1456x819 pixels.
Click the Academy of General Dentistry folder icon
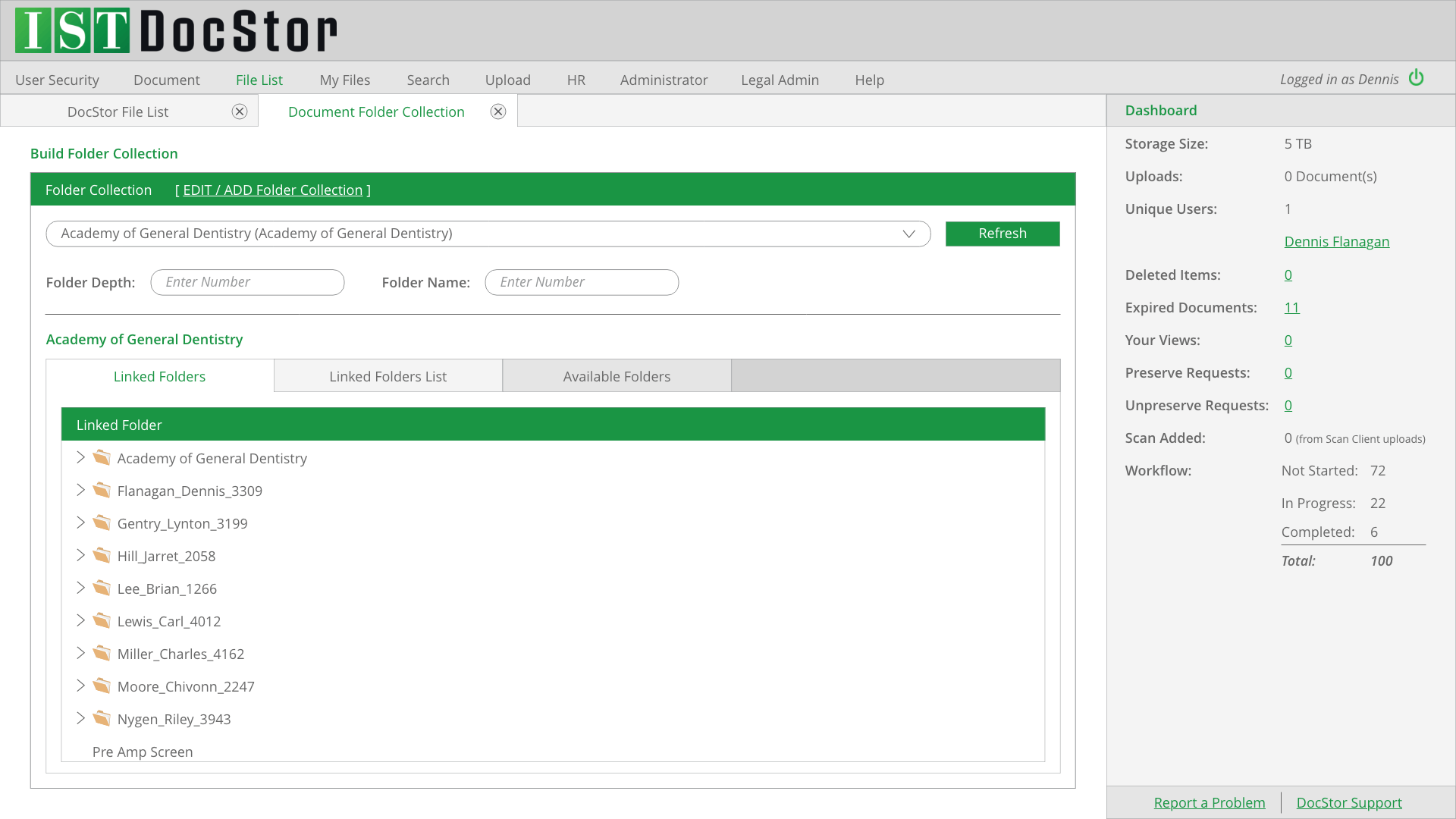pyautogui.click(x=102, y=457)
